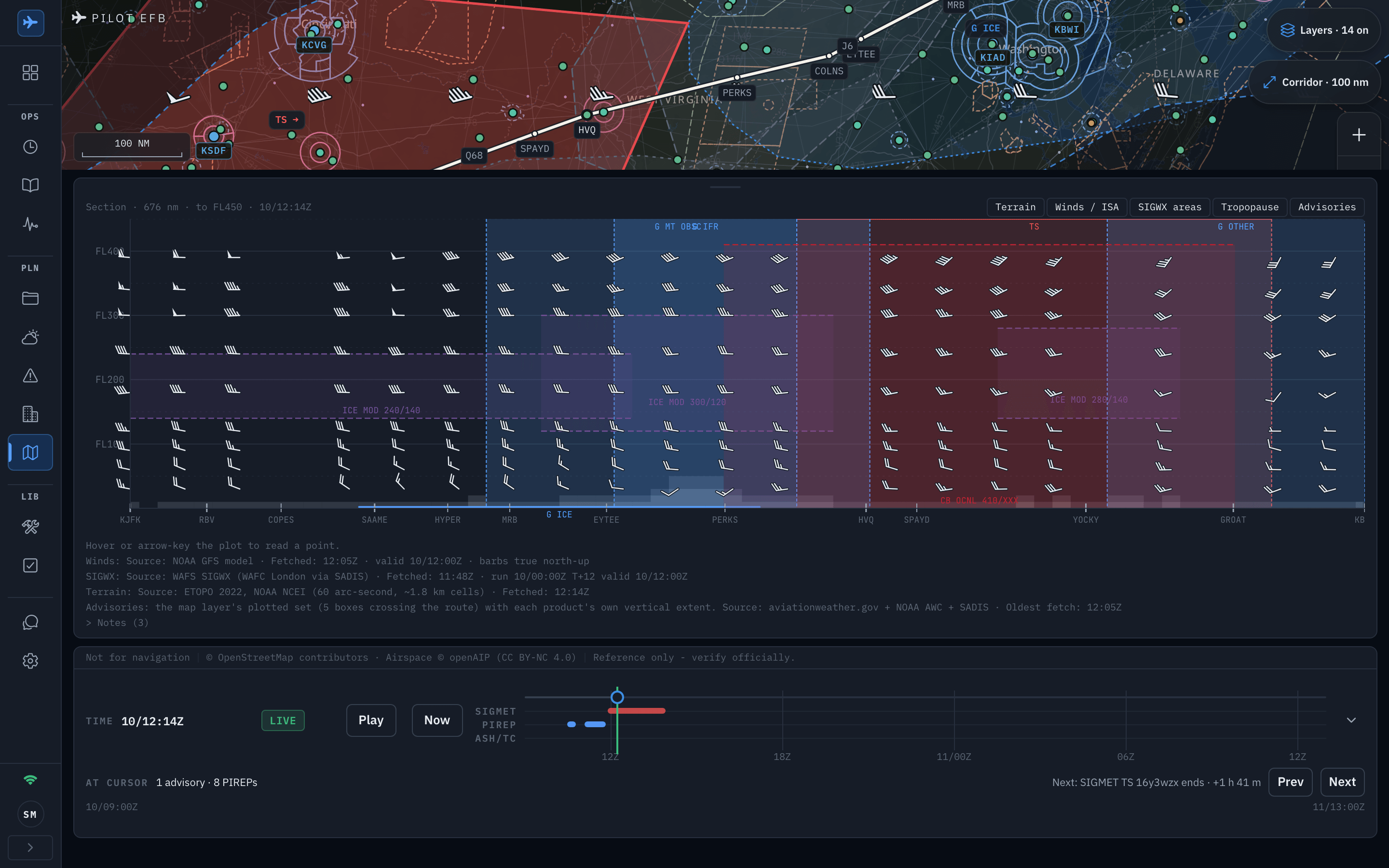Image resolution: width=1389 pixels, height=868 pixels.
Task: Click the SAAME waypoint tick label
Action: click(x=374, y=520)
